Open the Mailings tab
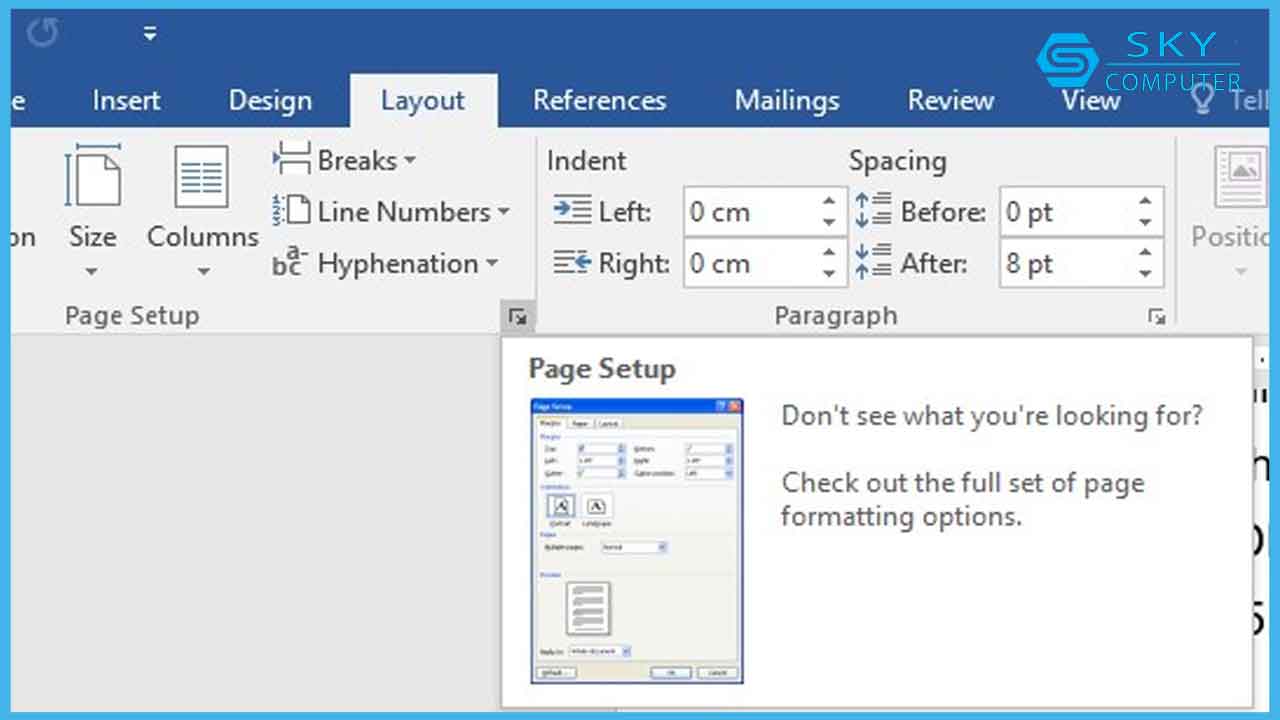Screen dimensions: 1280x720 click(787, 100)
